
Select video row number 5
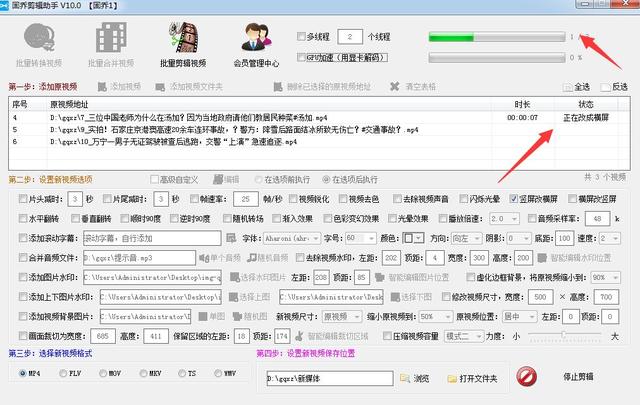click(x=318, y=130)
